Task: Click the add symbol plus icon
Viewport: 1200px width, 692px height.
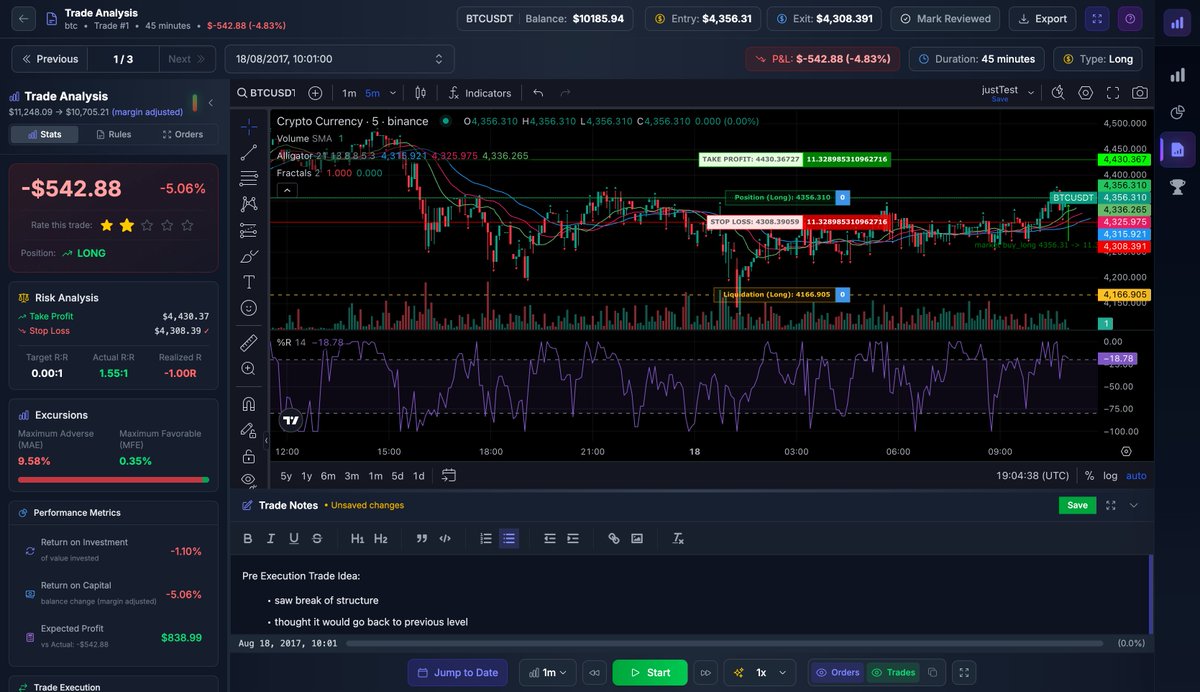Action: click(x=315, y=93)
